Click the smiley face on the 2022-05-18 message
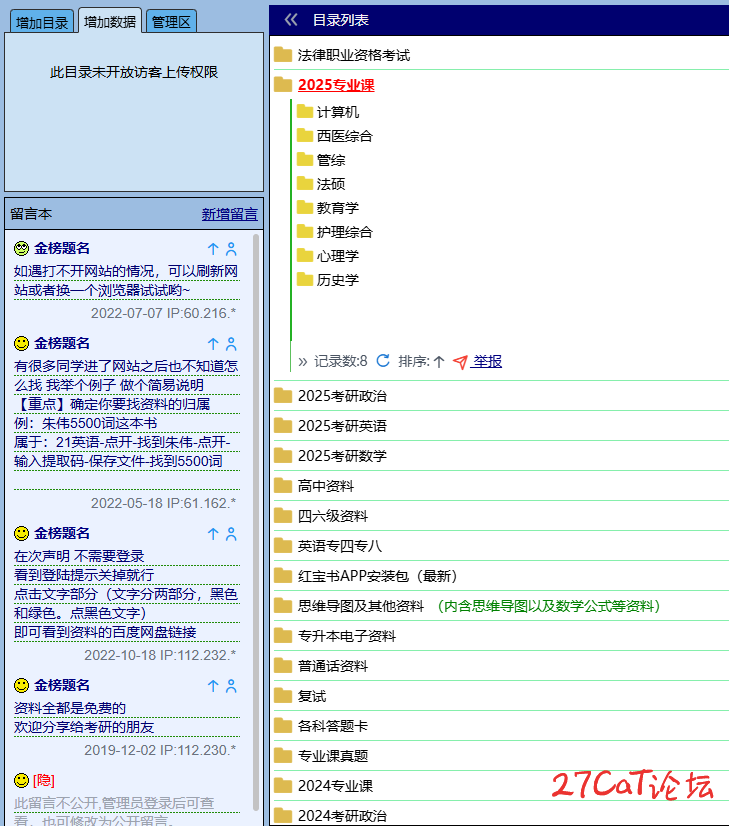729x826 pixels. 21,343
